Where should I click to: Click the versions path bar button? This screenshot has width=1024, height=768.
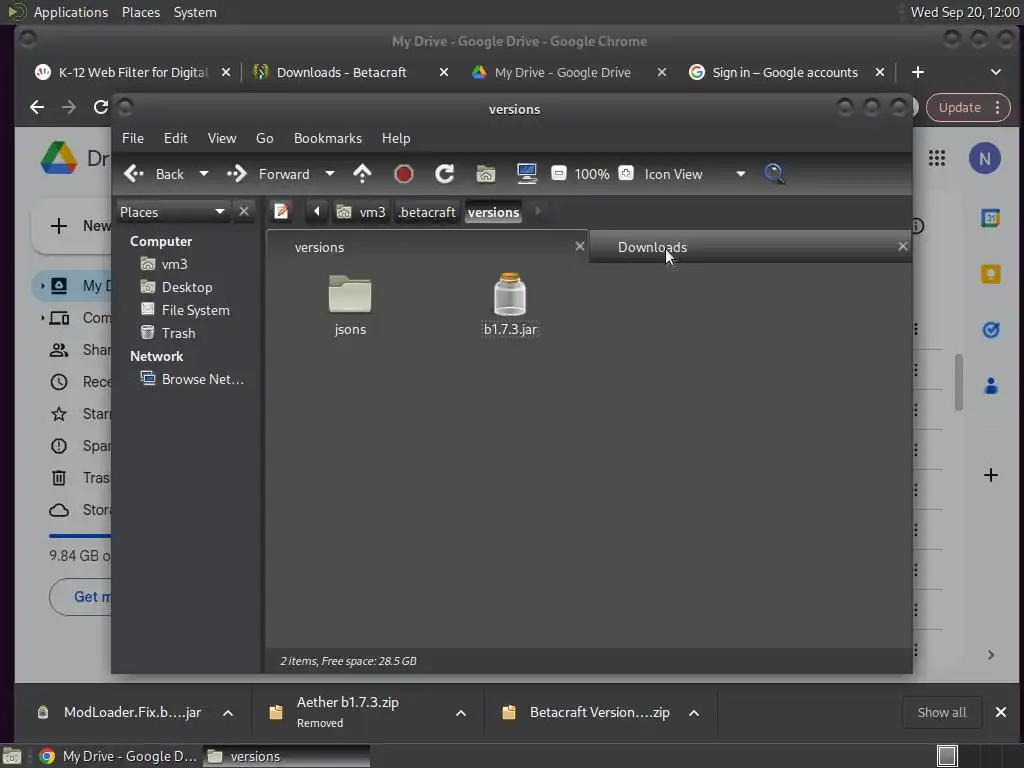coord(494,212)
